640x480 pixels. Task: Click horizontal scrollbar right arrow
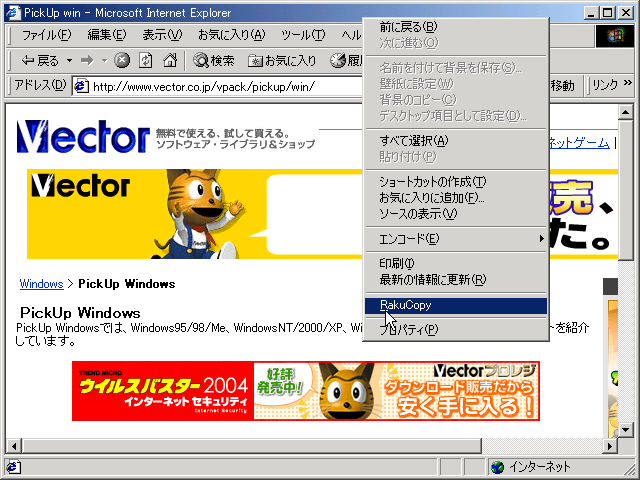610,446
